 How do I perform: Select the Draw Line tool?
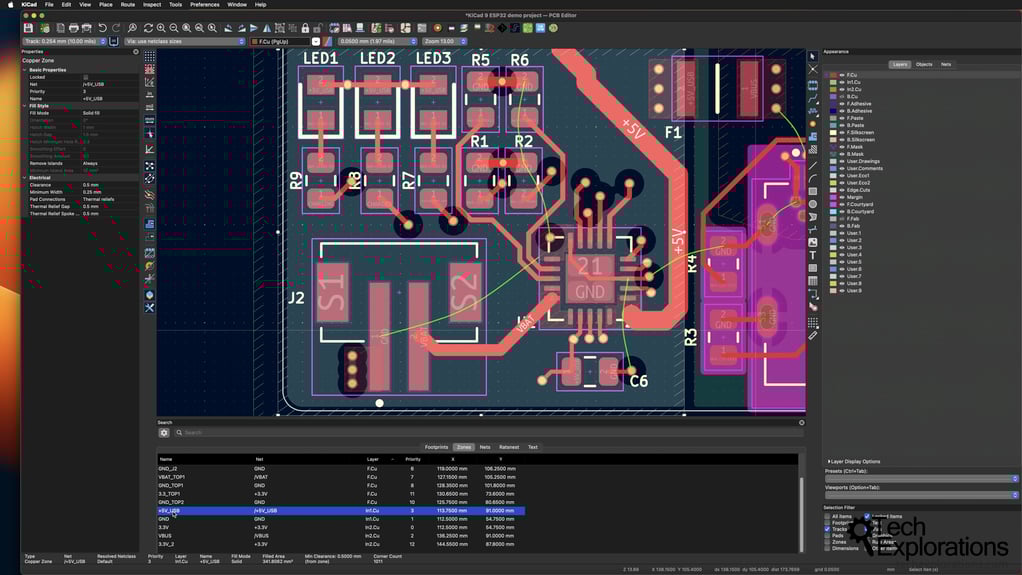tap(813, 165)
